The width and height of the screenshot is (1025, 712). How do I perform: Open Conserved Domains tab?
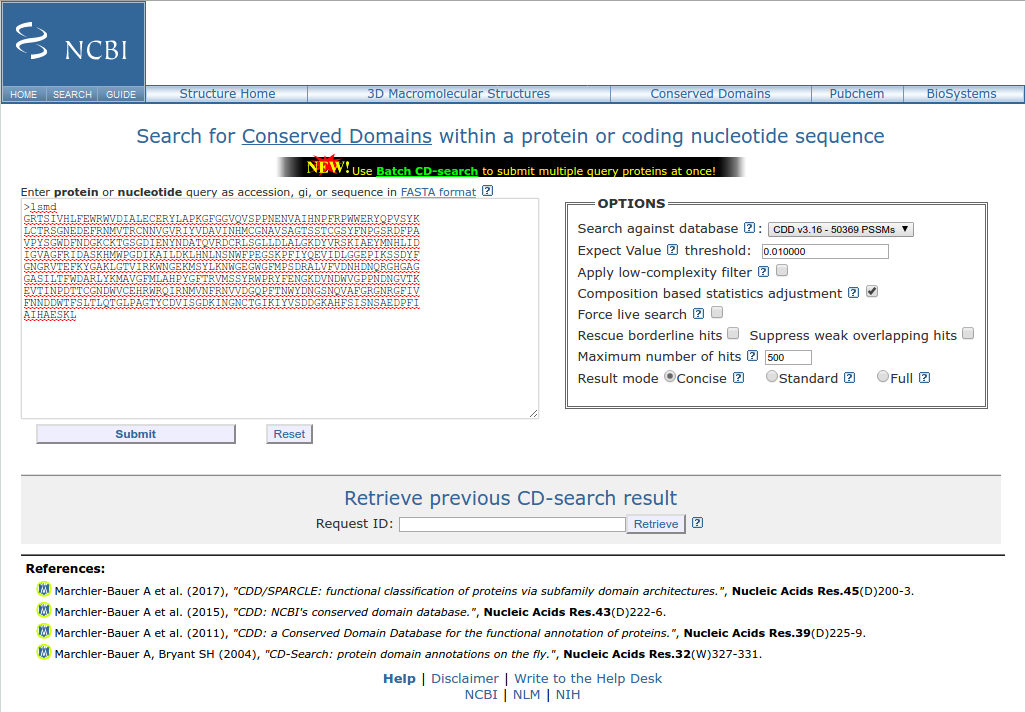tap(710, 93)
